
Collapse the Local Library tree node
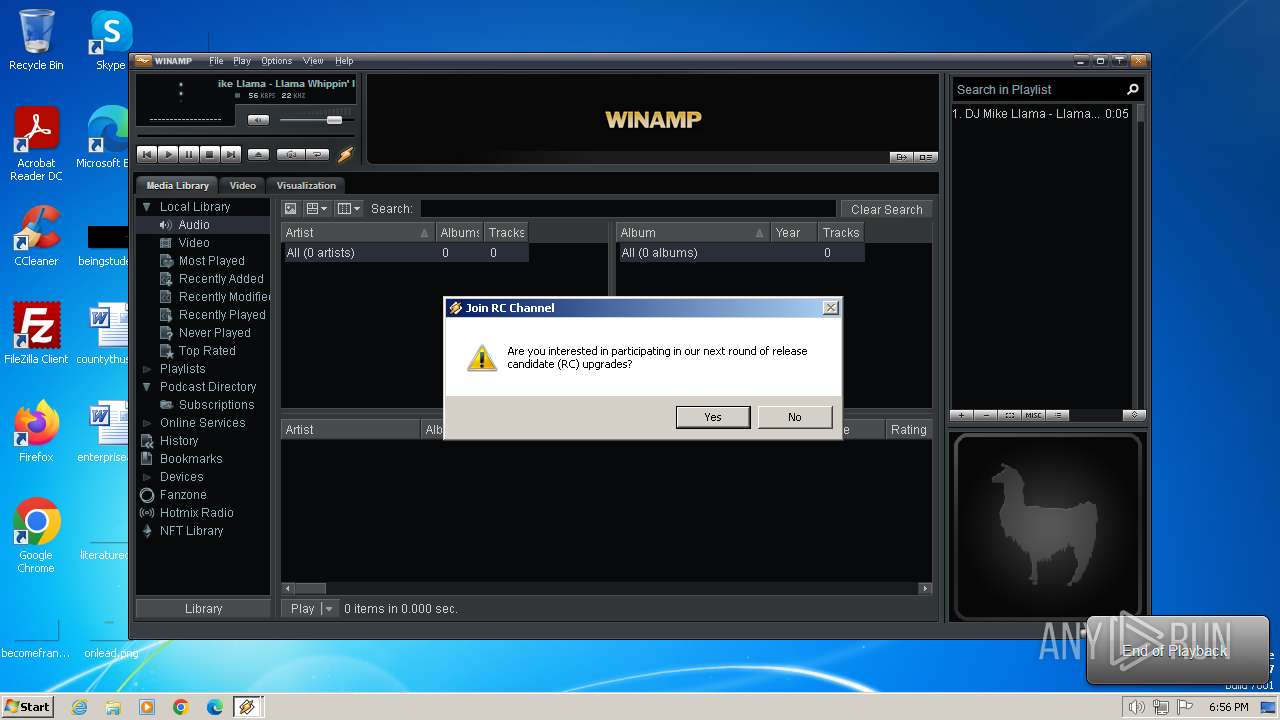pos(146,207)
